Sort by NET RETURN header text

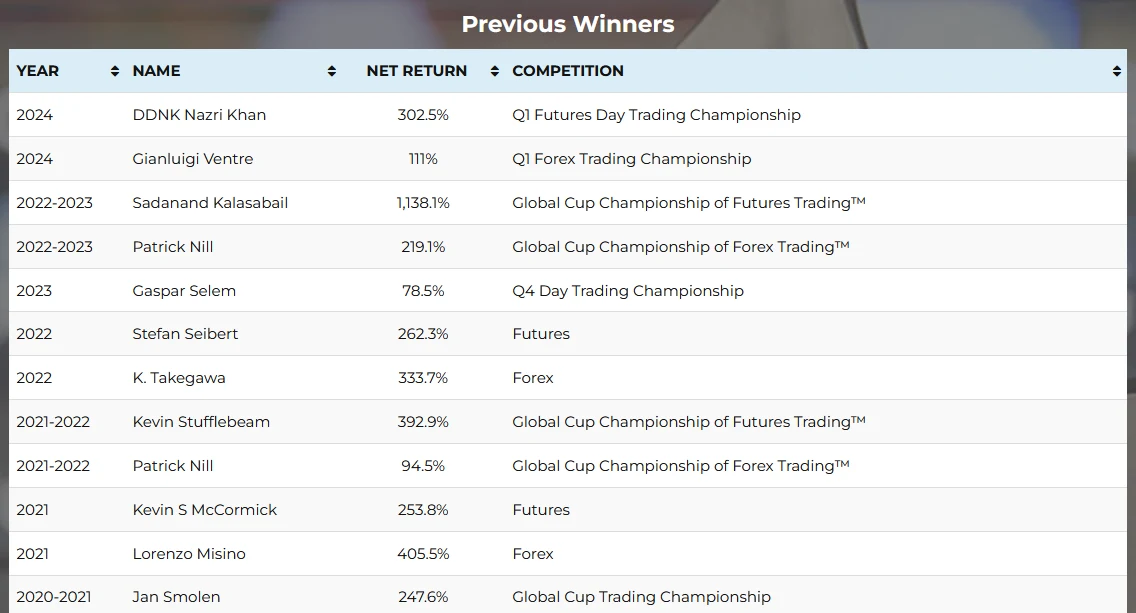tap(417, 71)
